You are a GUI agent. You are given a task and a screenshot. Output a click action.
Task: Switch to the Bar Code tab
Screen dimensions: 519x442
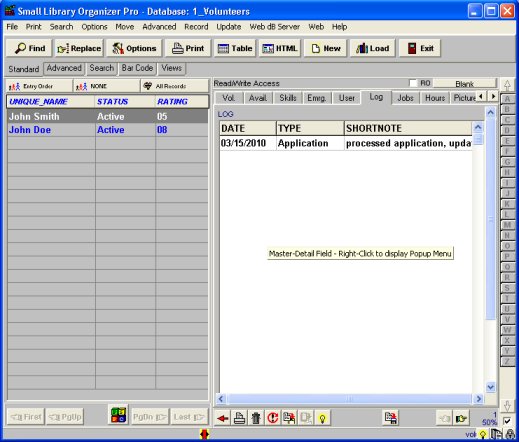click(x=137, y=68)
